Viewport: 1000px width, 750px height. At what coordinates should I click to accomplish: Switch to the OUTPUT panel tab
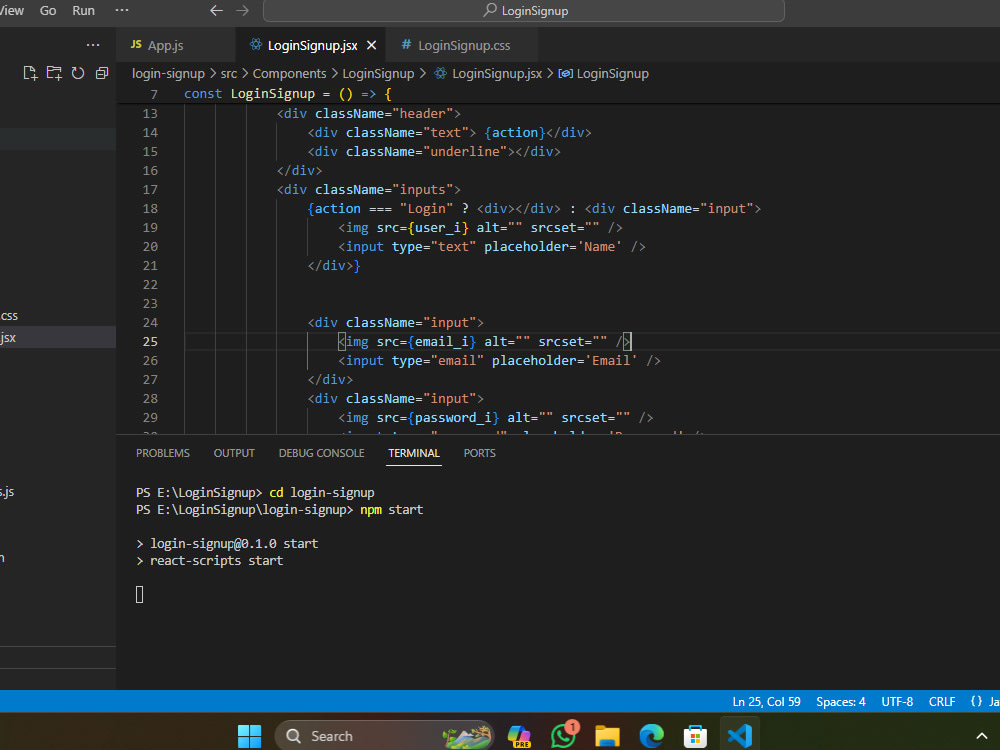pos(234,453)
